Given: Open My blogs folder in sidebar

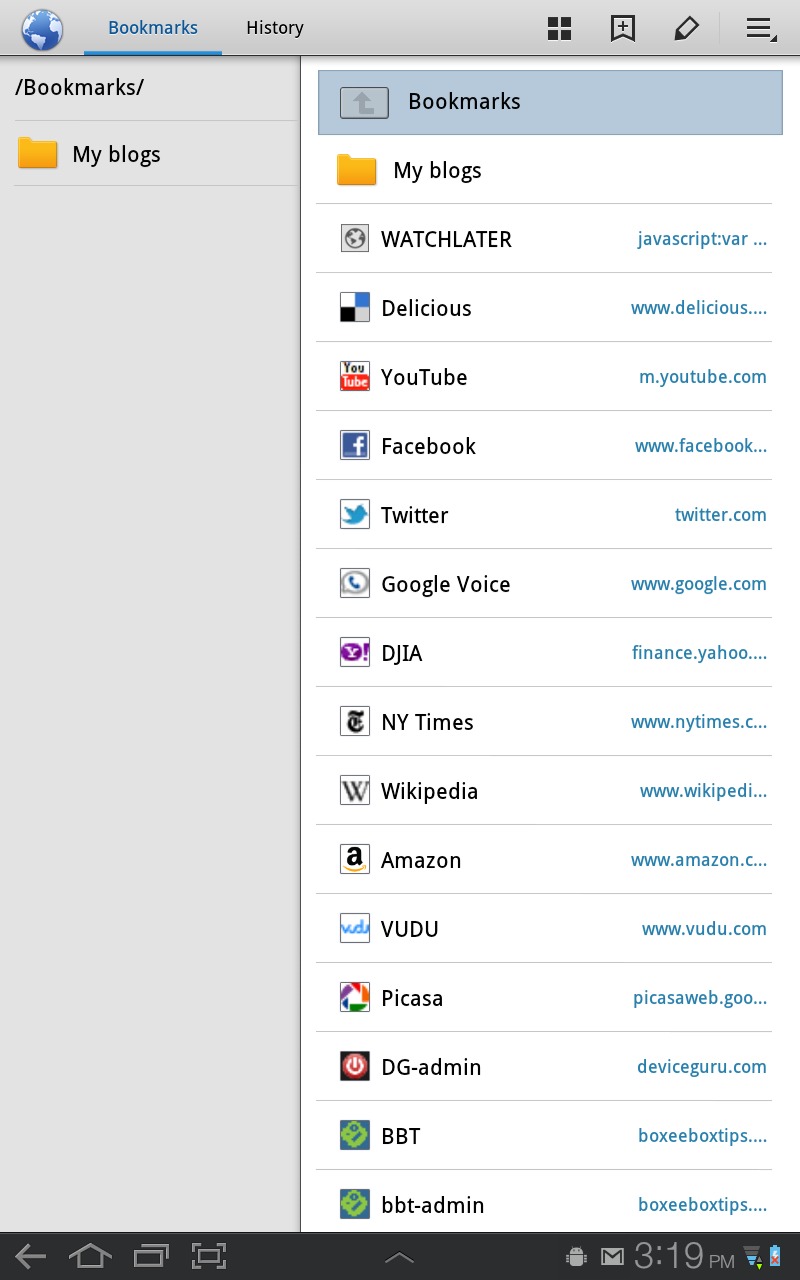Looking at the screenshot, I should click(155, 154).
